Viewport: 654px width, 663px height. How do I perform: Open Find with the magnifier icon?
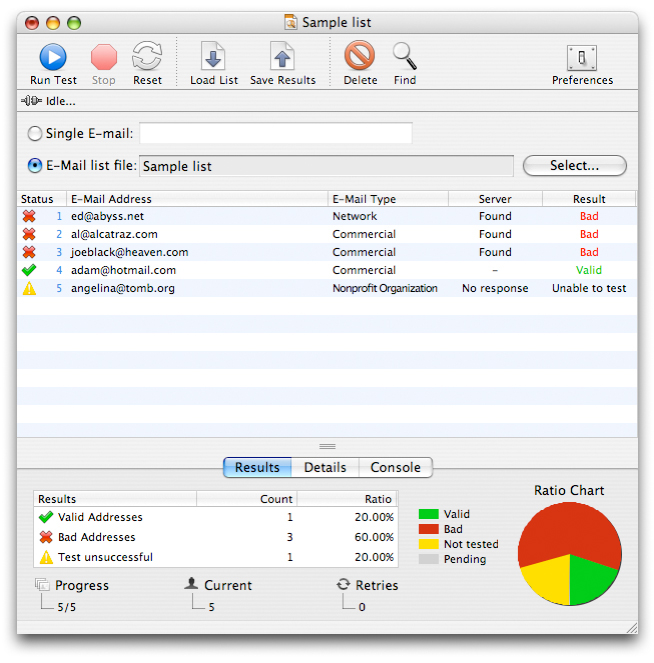(x=405, y=57)
